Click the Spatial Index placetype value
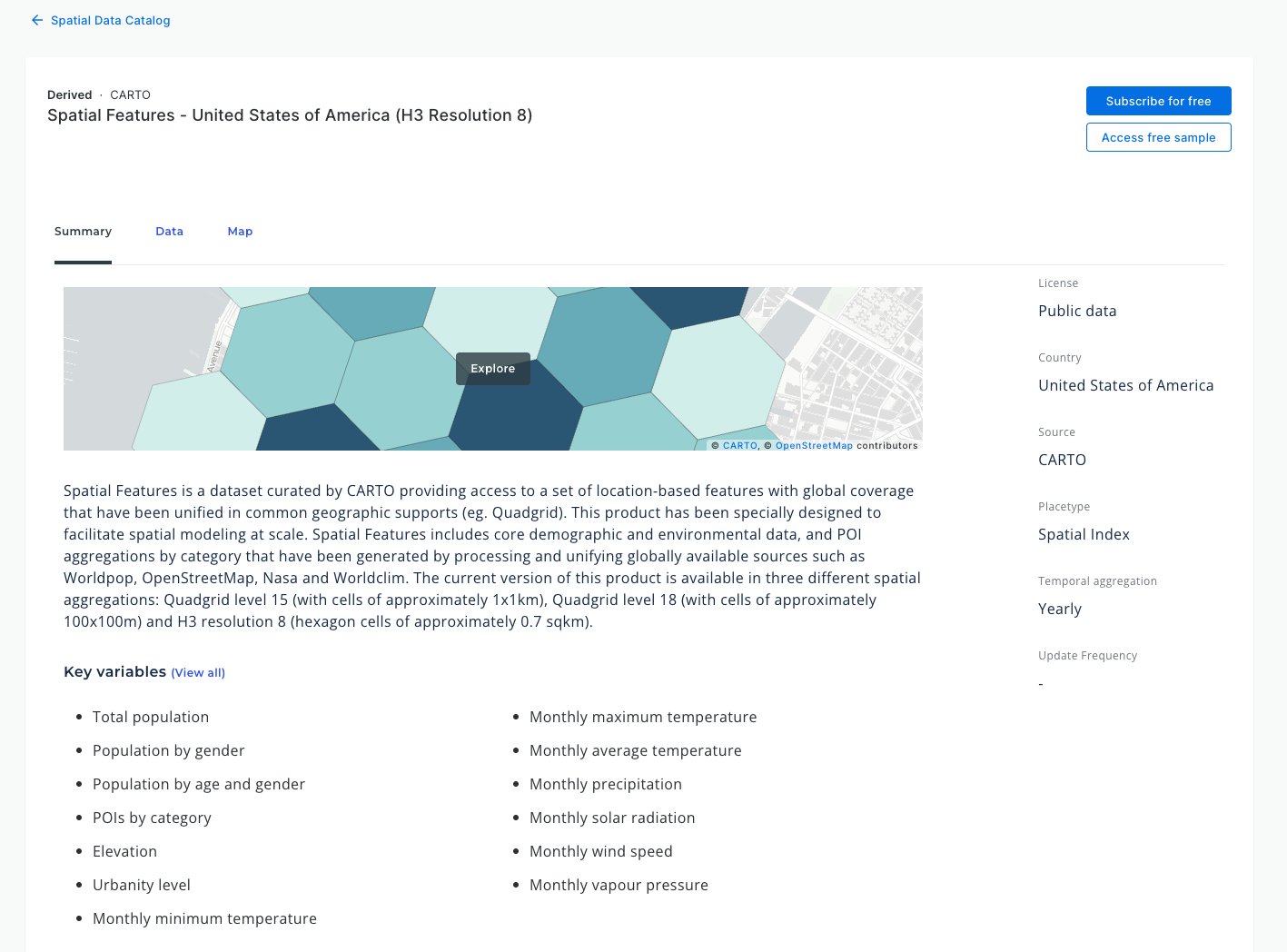 (1084, 534)
